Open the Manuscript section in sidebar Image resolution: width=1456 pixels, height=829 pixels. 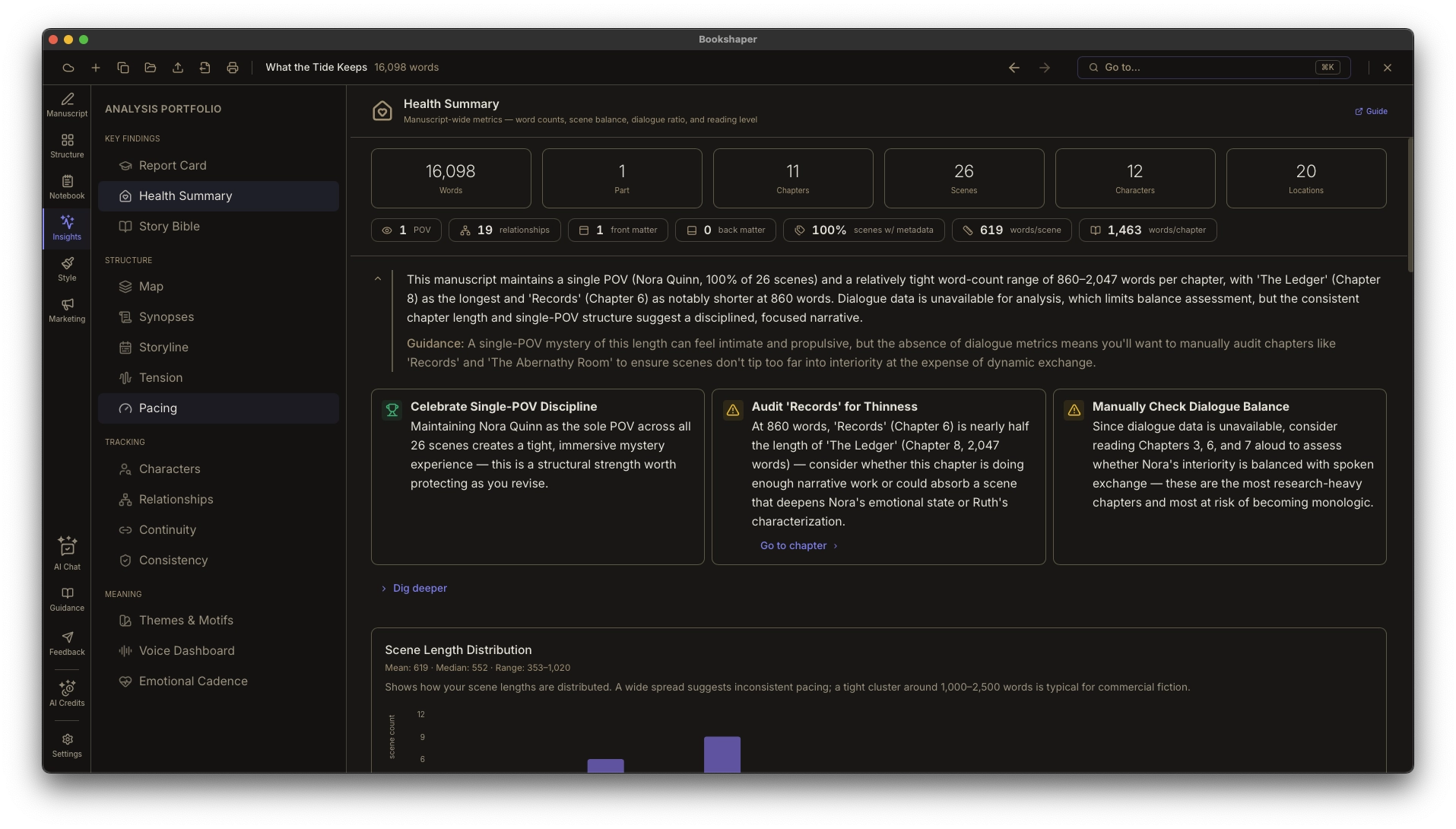coord(67,105)
